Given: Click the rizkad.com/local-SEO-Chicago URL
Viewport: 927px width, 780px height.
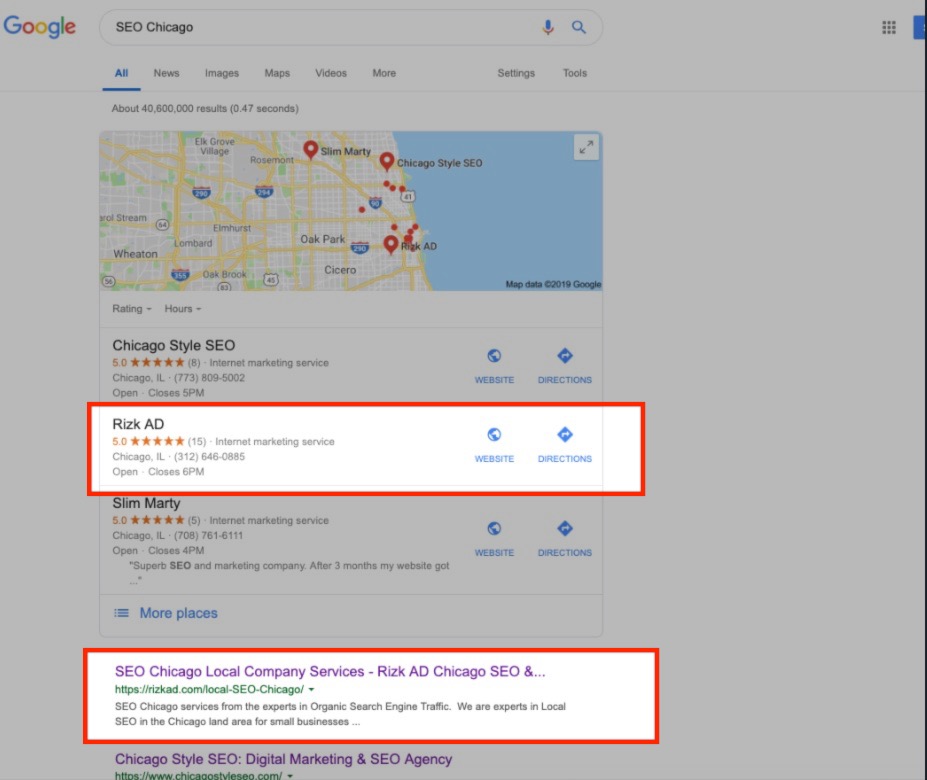Looking at the screenshot, I should pyautogui.click(x=209, y=690).
